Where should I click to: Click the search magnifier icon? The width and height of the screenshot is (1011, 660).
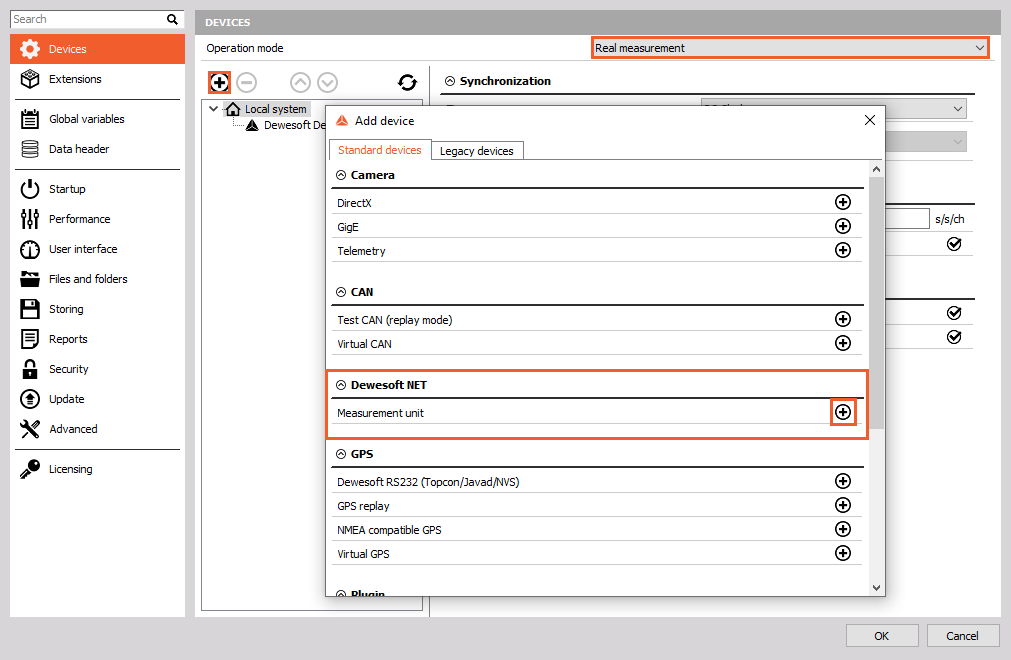pos(172,19)
